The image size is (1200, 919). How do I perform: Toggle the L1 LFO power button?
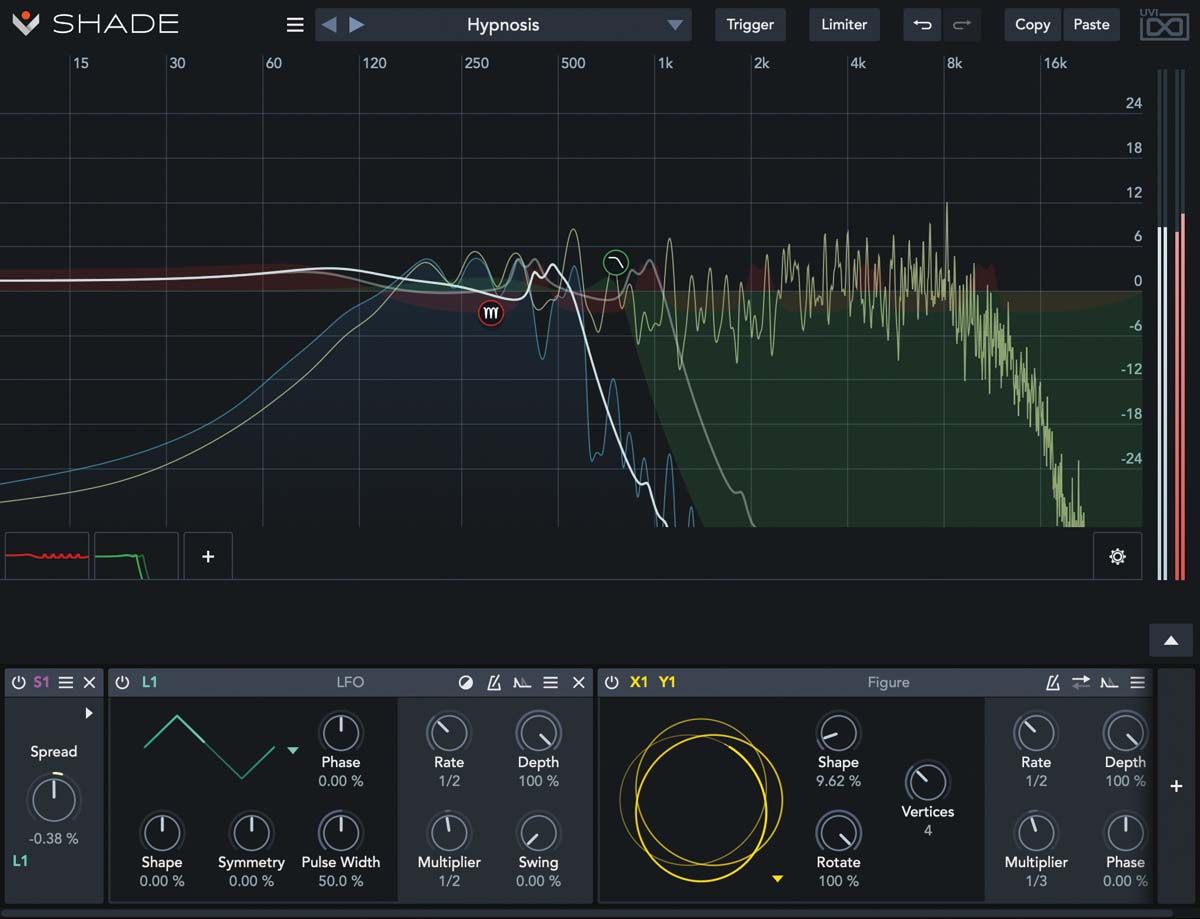tap(121, 682)
